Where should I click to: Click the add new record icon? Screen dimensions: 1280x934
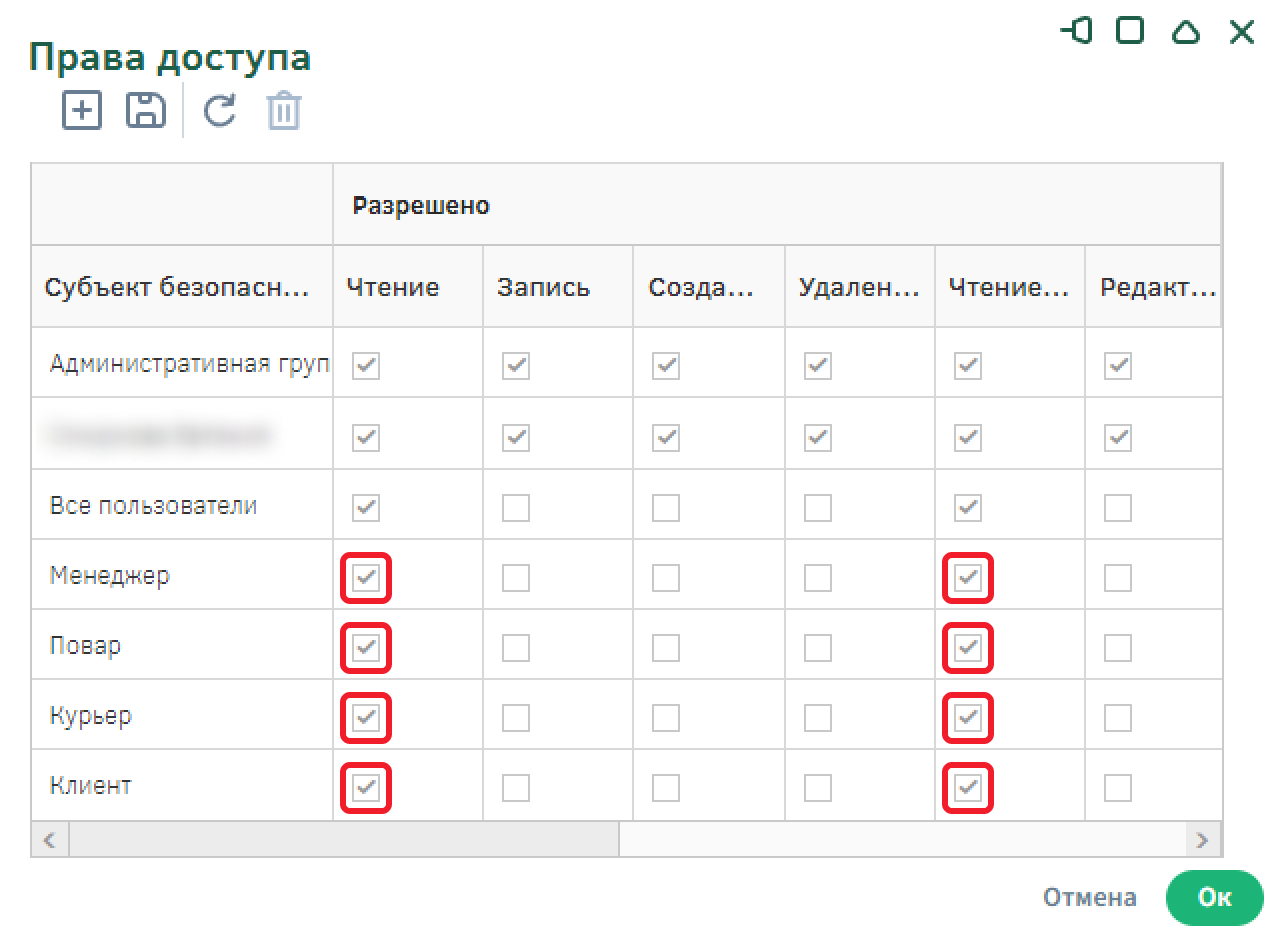click(82, 110)
